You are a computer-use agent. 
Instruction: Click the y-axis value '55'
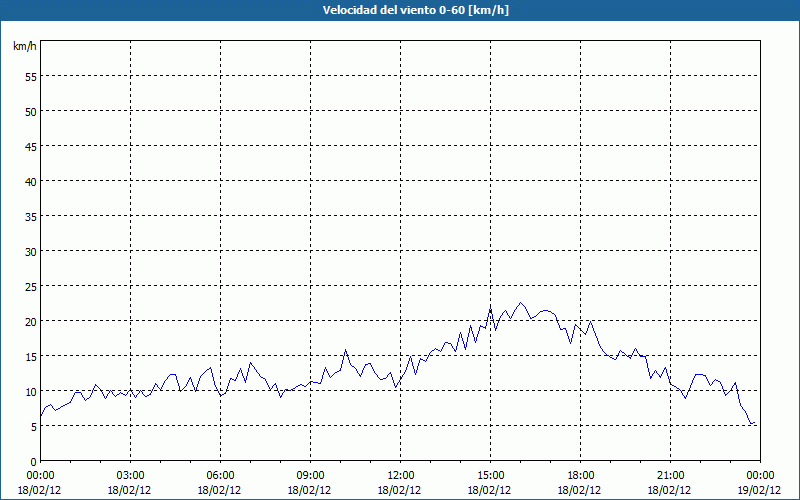[31, 77]
